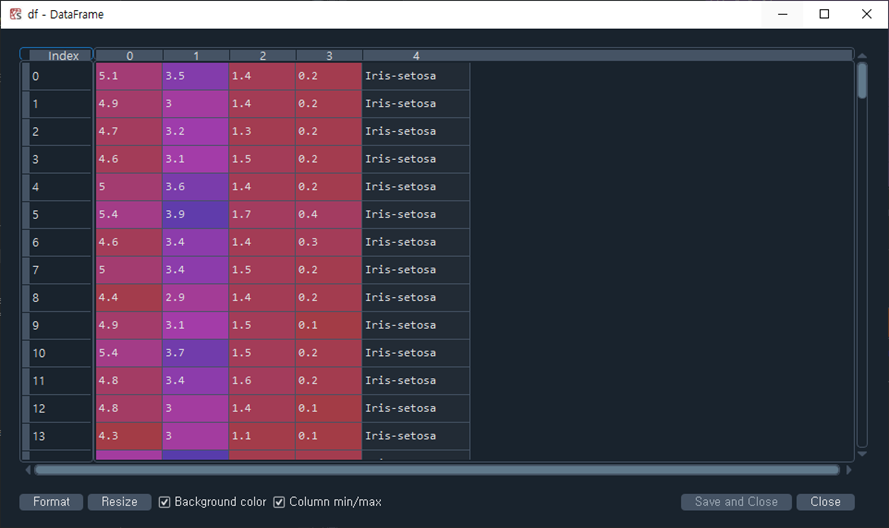Screen dimensions: 889x528
Task: Click the scroll up arrow
Action: pyautogui.click(x=862, y=56)
